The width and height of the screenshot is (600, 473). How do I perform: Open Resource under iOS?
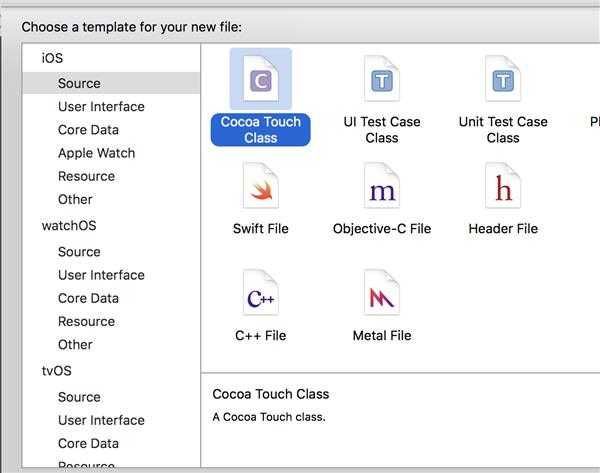(86, 176)
